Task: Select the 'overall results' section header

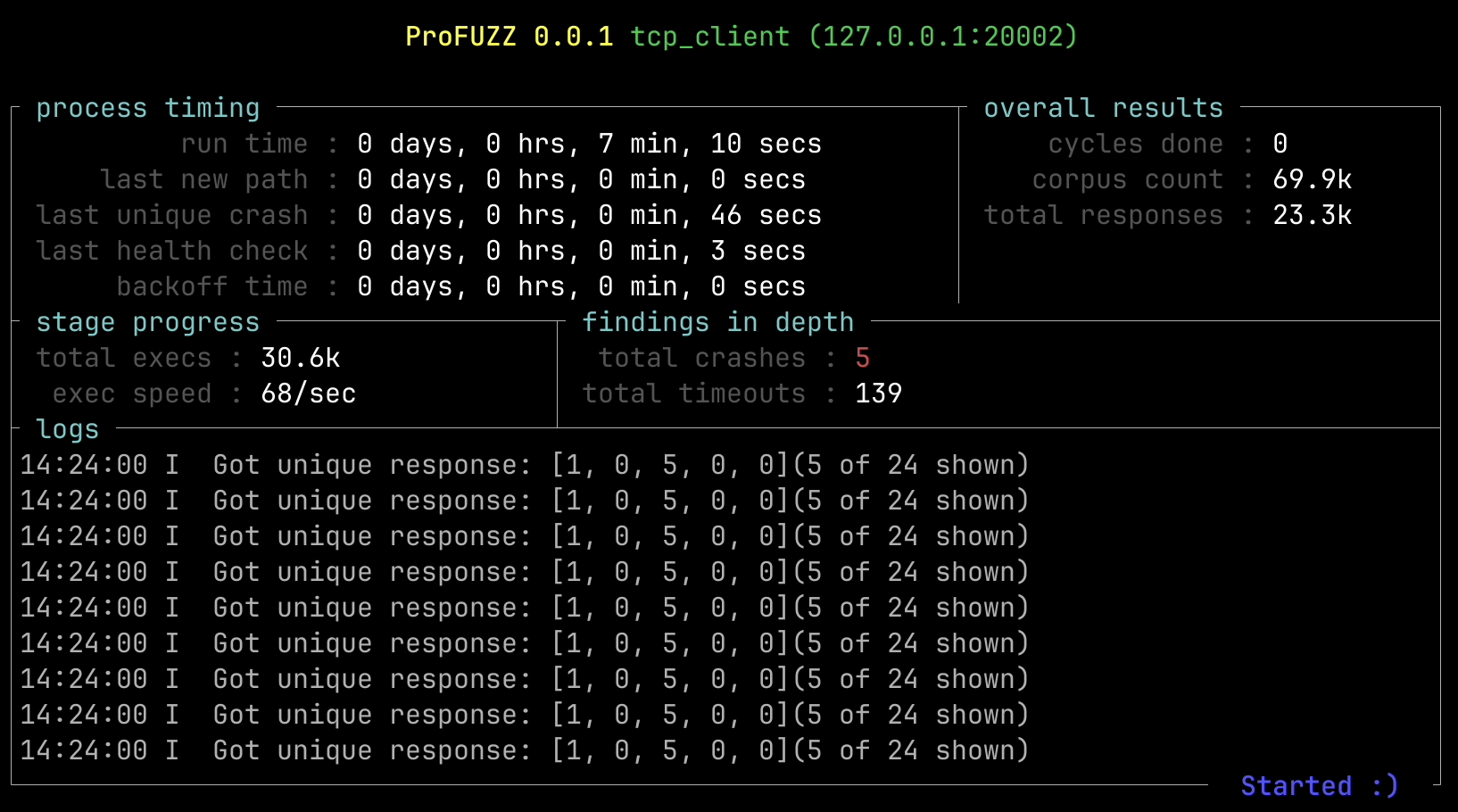Action: click(x=1103, y=108)
